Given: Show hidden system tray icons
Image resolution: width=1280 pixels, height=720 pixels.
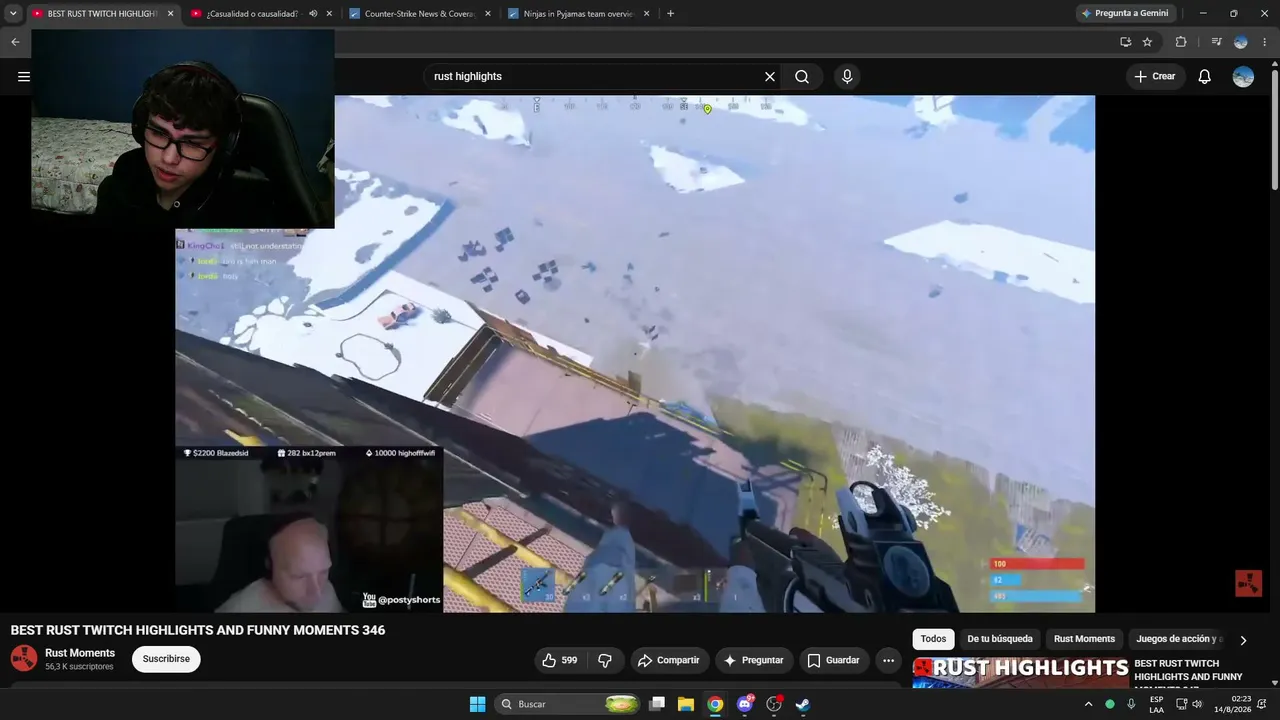Looking at the screenshot, I should tap(1089, 704).
